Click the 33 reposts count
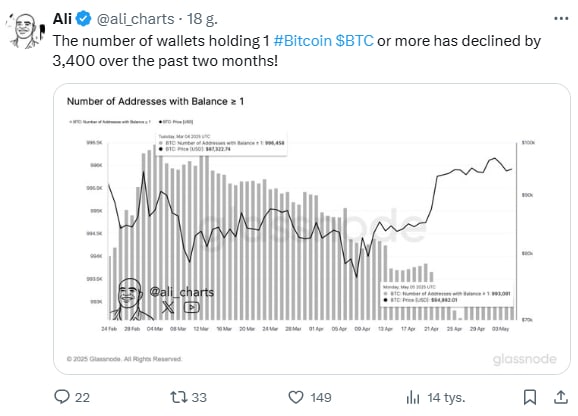578x416 pixels. pos(199,397)
